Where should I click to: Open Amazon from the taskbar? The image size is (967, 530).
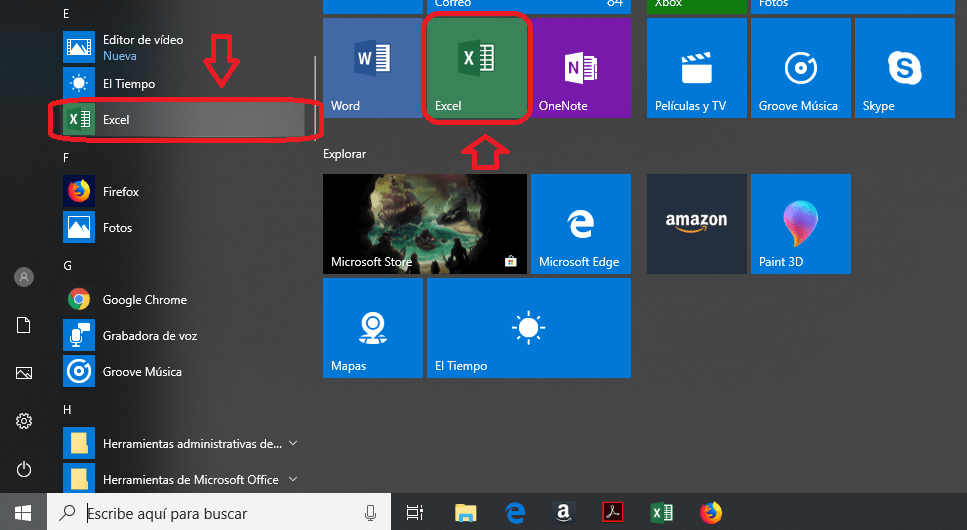click(563, 512)
